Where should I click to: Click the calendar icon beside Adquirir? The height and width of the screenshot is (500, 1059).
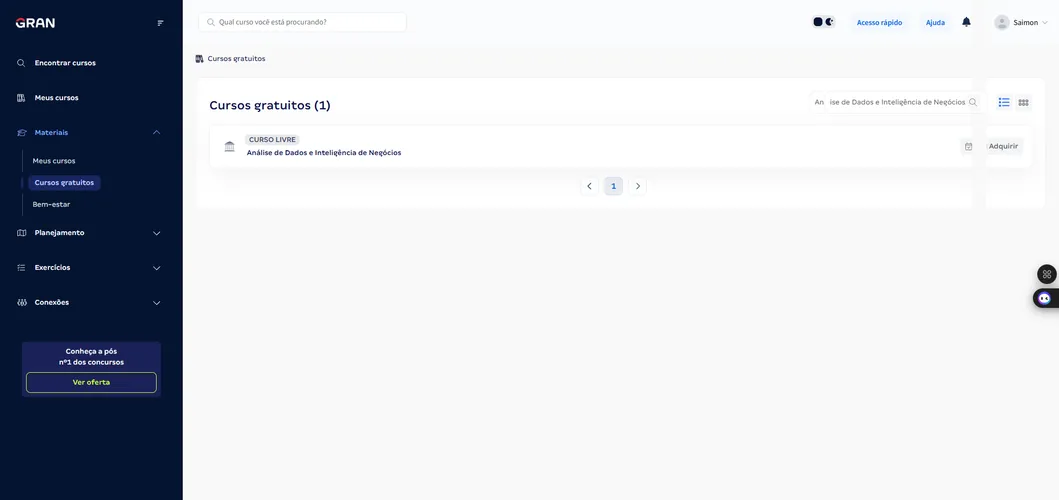pyautogui.click(x=968, y=146)
